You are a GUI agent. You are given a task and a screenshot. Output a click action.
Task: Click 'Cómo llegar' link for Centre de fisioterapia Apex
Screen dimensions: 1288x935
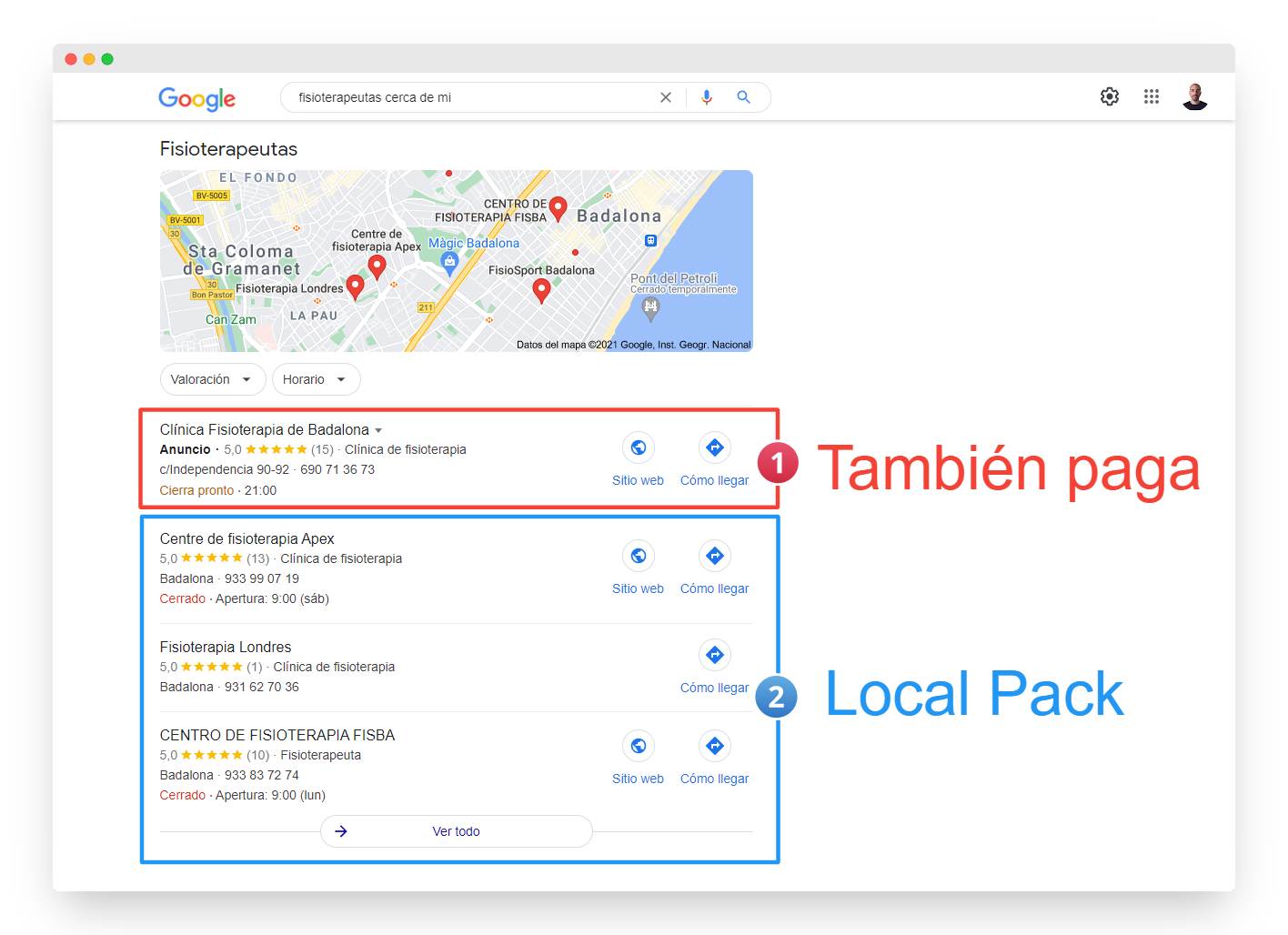[x=715, y=588]
